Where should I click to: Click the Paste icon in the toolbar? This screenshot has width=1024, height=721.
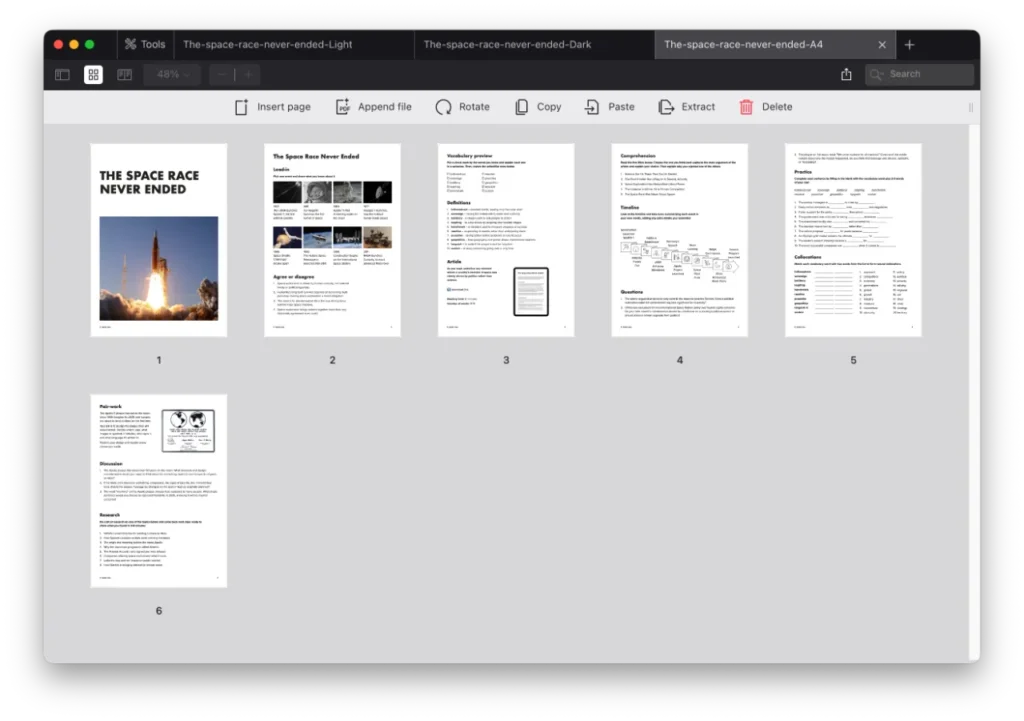coord(591,106)
